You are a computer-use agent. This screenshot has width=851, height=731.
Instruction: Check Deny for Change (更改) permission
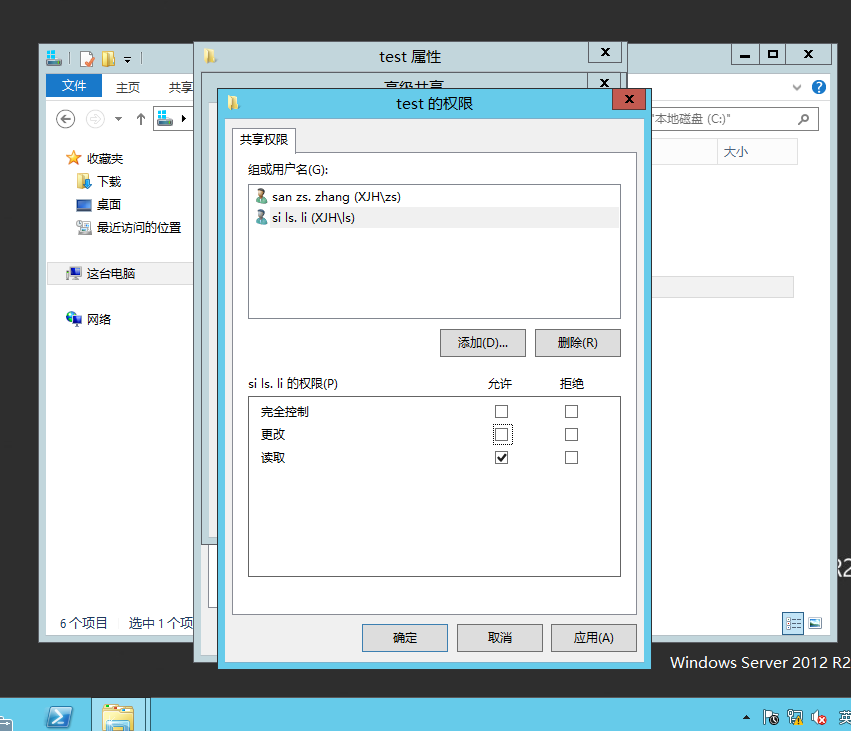(571, 434)
